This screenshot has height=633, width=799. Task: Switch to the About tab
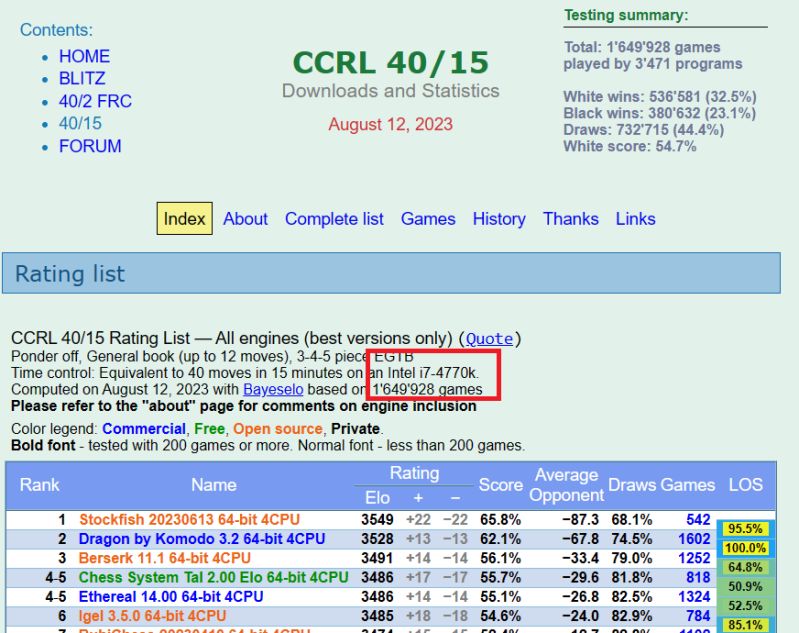tap(245, 219)
